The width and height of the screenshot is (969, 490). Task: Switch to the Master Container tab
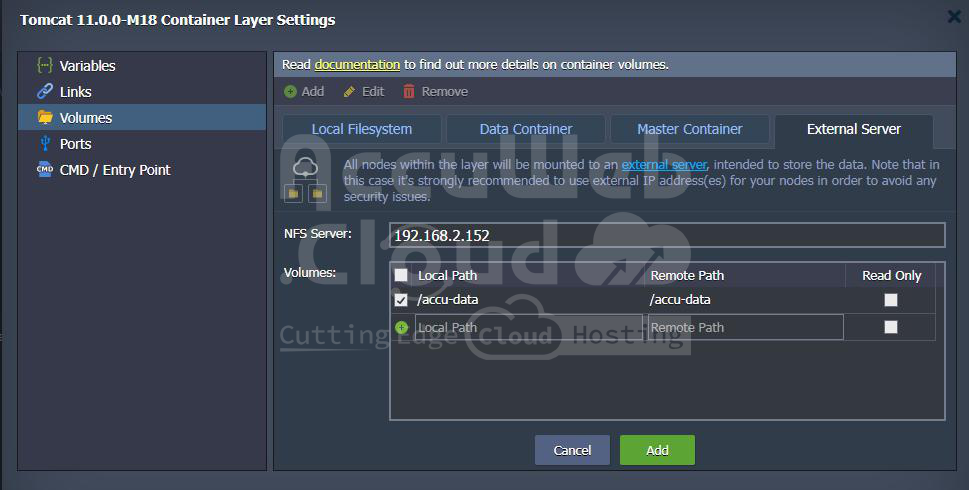tap(690, 129)
